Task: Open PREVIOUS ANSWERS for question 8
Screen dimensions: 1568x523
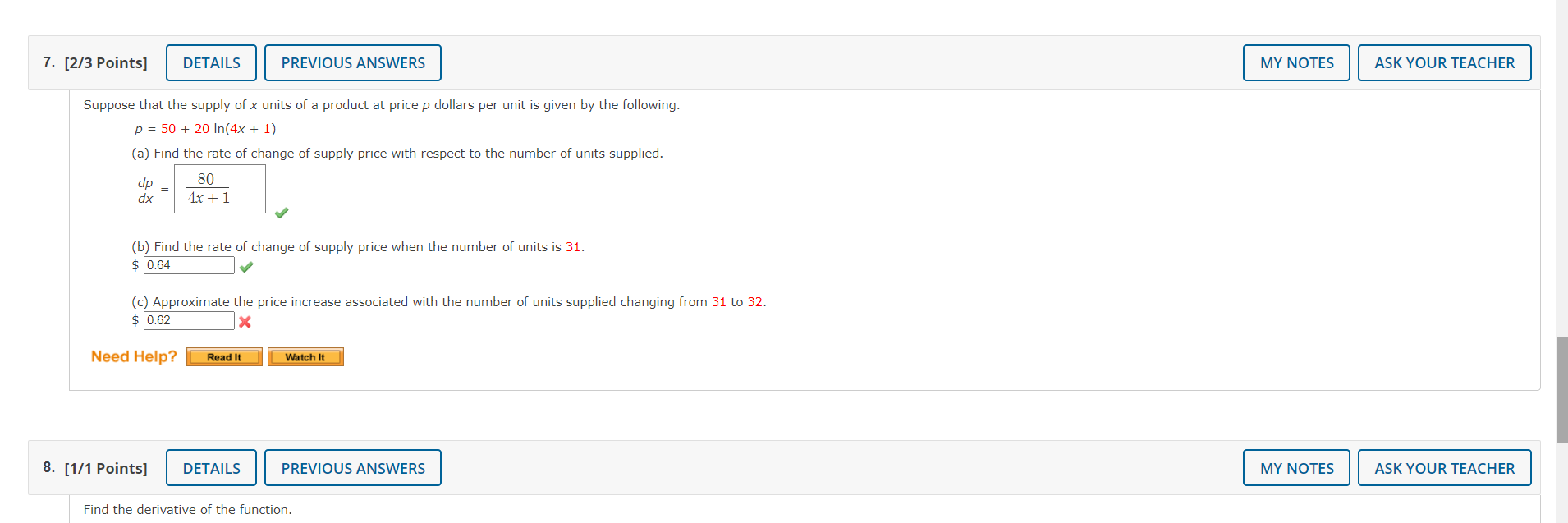Action: tap(353, 467)
